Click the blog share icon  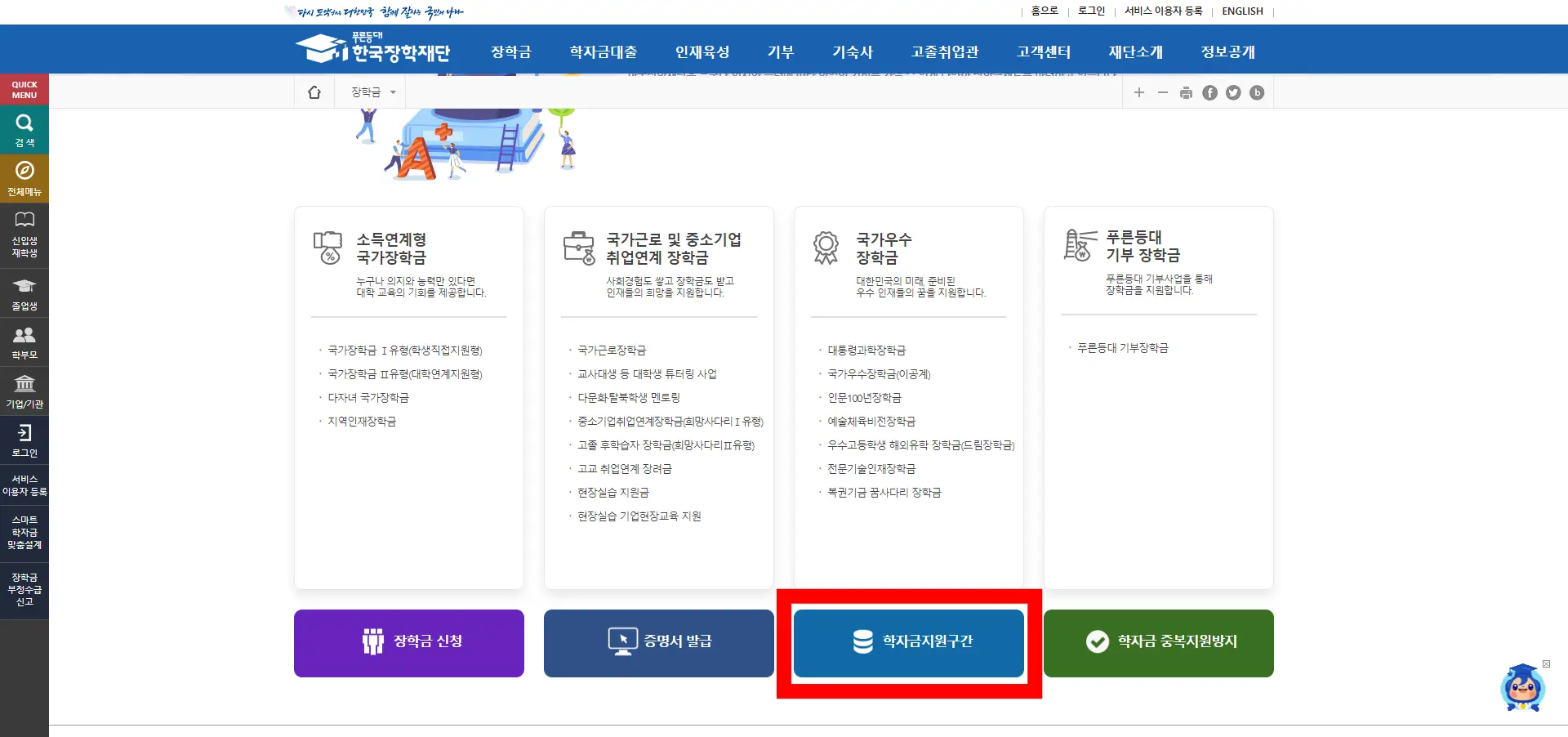click(x=1257, y=92)
